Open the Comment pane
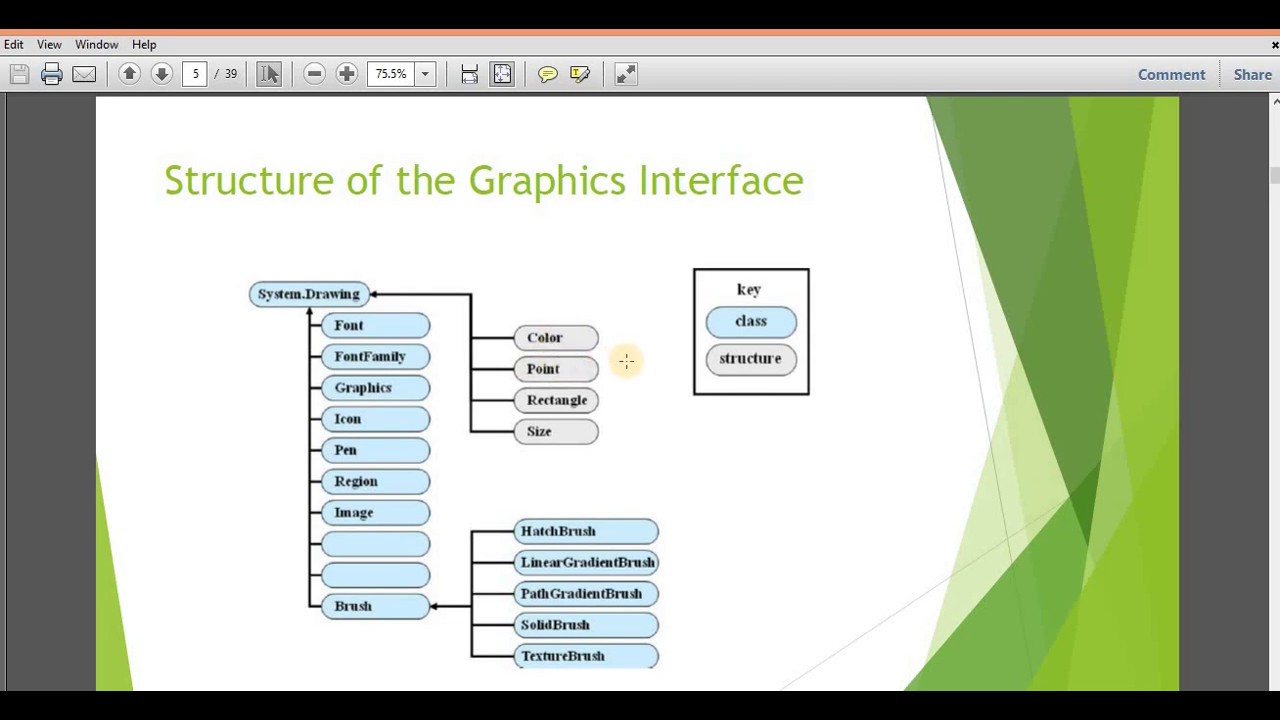 [1171, 74]
